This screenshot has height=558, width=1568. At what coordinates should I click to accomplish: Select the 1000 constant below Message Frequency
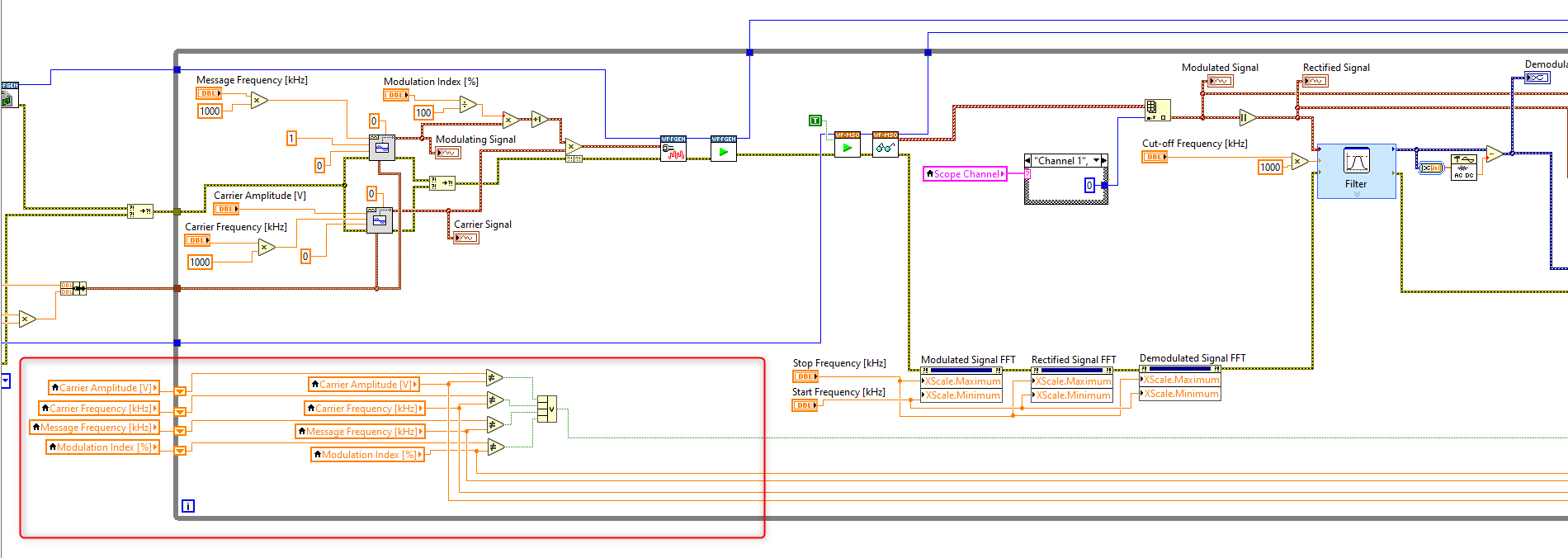click(210, 111)
